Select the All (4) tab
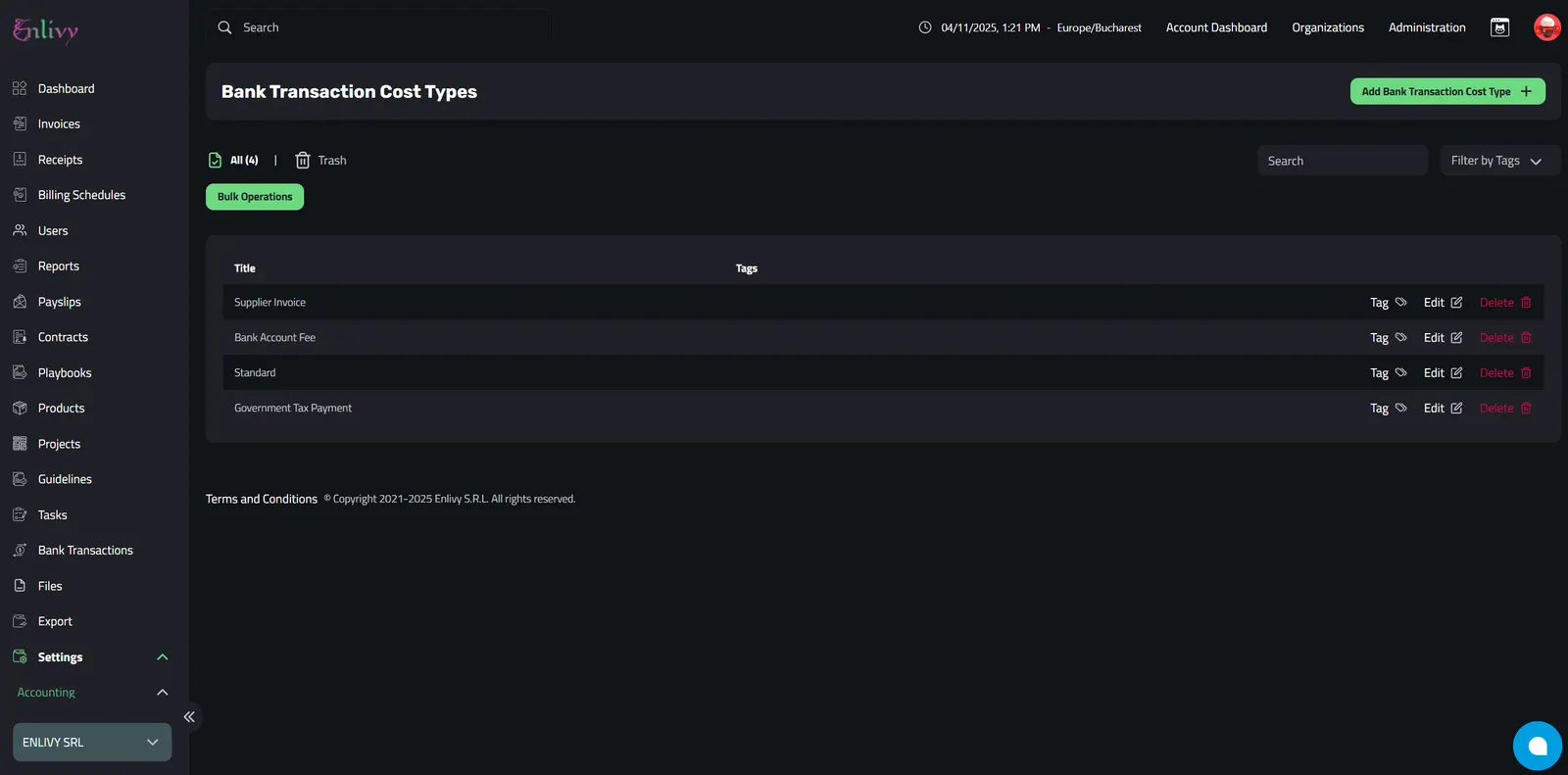The image size is (1568, 775). [234, 160]
